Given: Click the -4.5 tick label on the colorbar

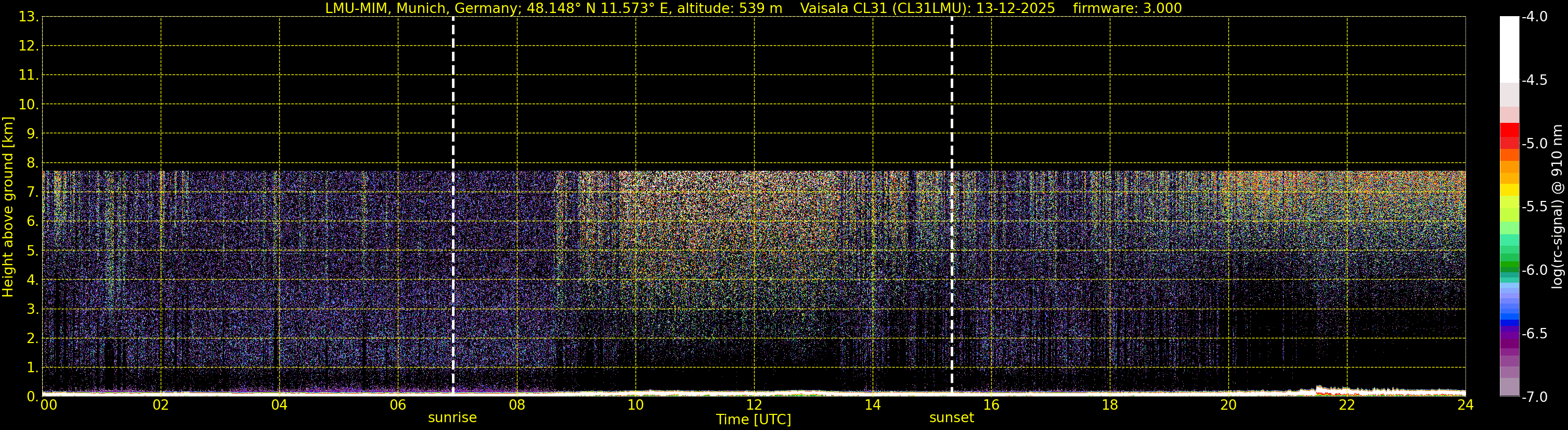Looking at the screenshot, I should pos(1534,80).
